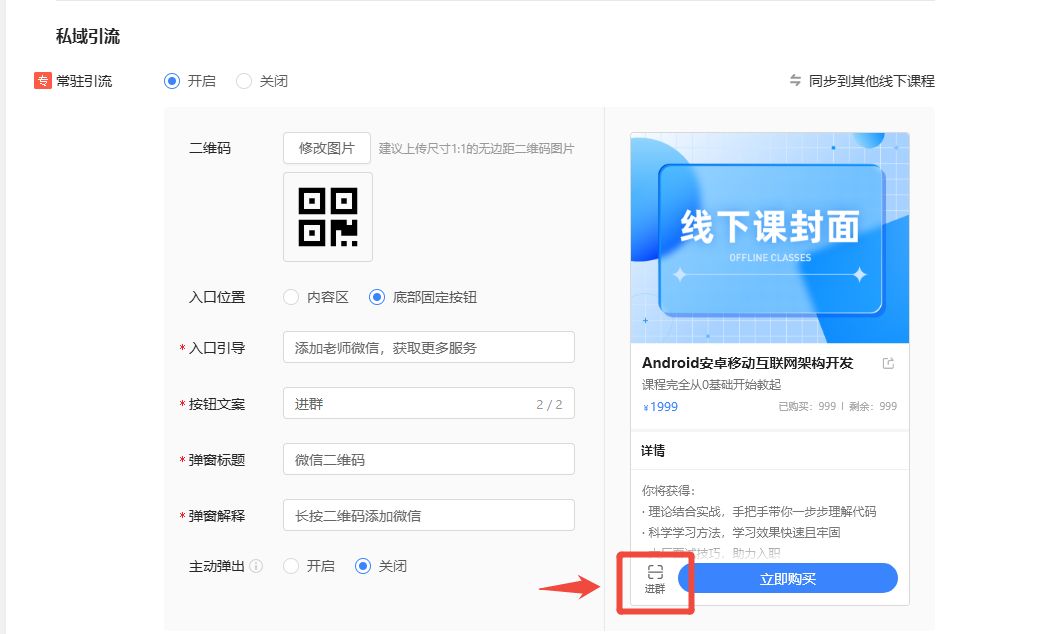Select 关闭 for 常驻引流
This screenshot has height=634, width=1049.
pyautogui.click(x=244, y=81)
